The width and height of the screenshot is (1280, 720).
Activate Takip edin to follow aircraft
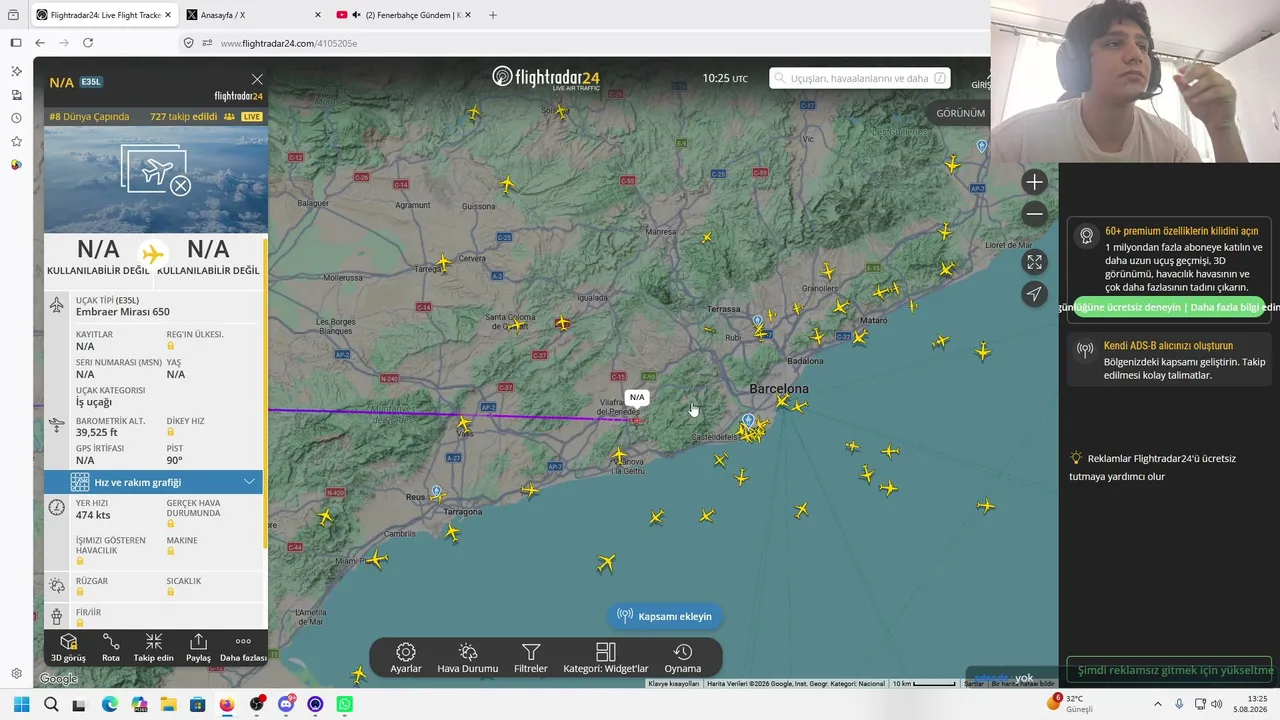pyautogui.click(x=154, y=648)
